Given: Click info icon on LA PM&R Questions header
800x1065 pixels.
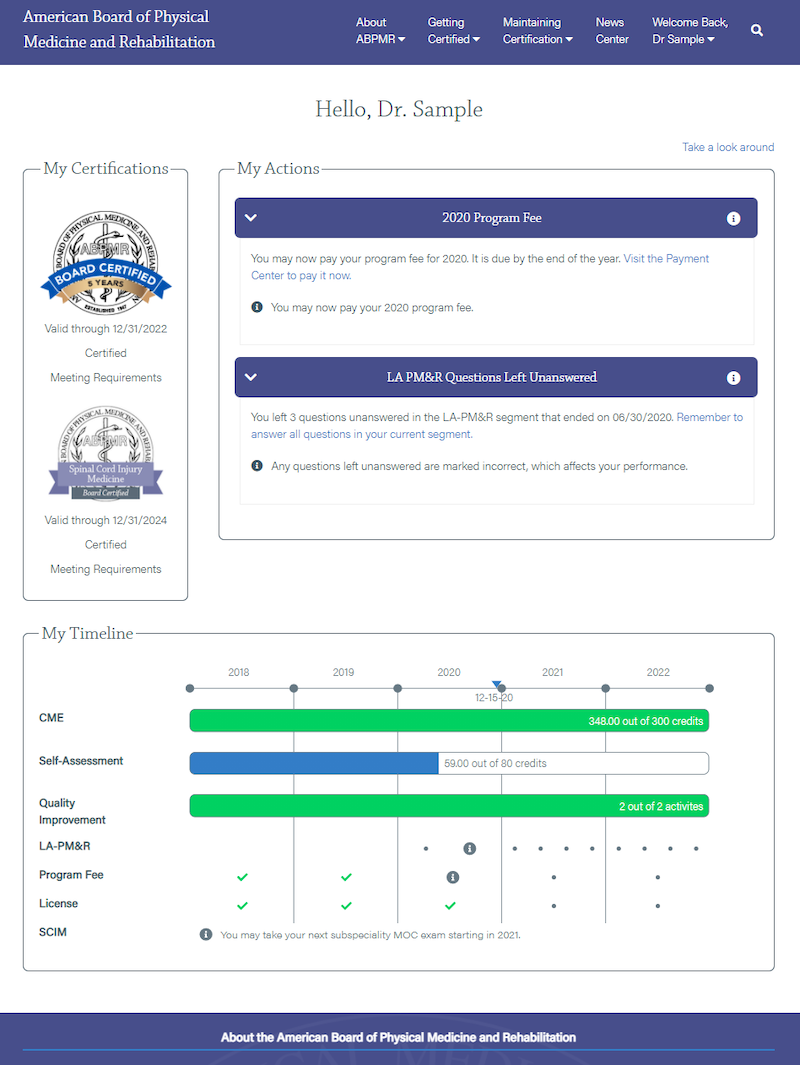Looking at the screenshot, I should [x=733, y=378].
